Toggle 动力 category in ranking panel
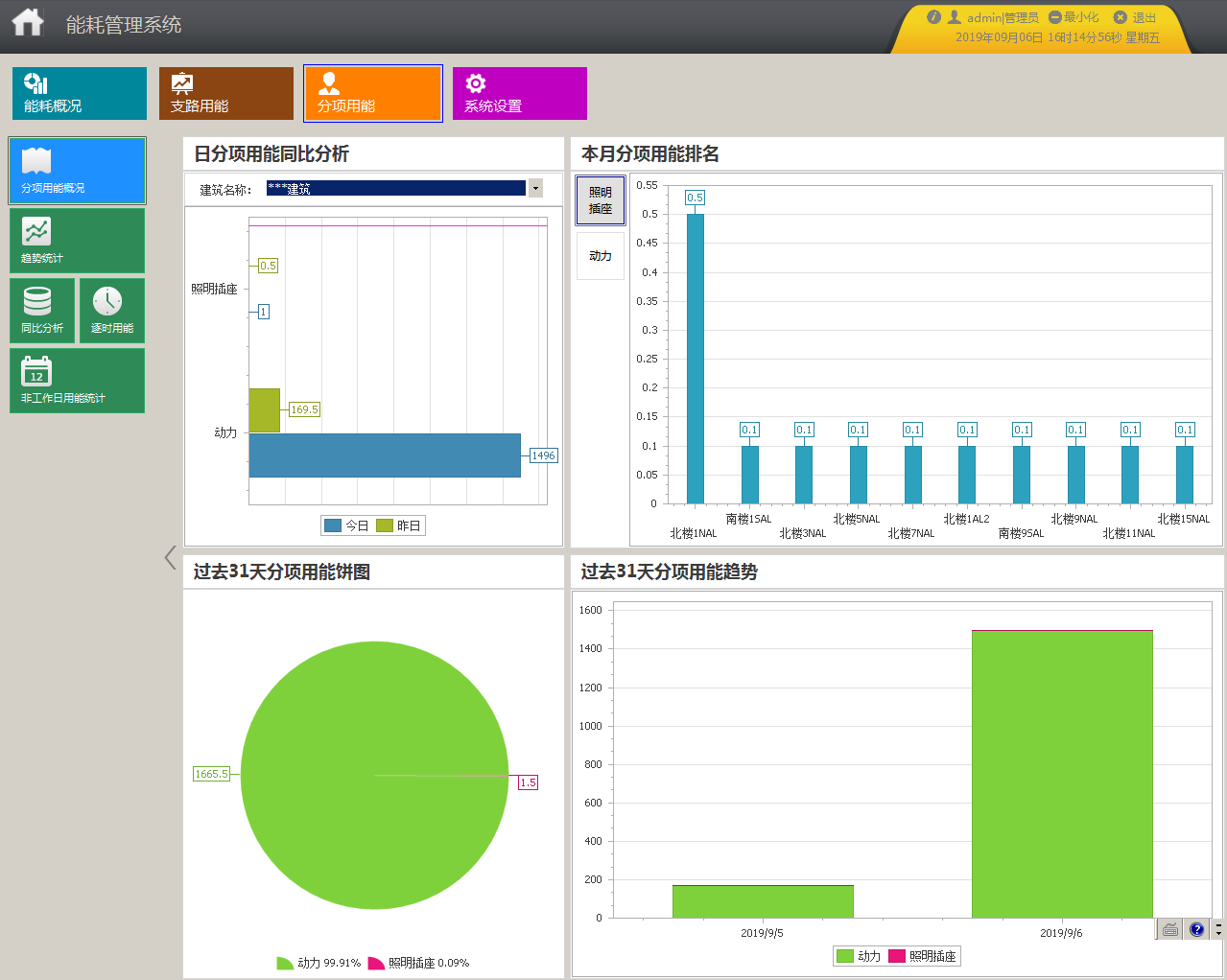This screenshot has width=1227, height=980. (601, 256)
